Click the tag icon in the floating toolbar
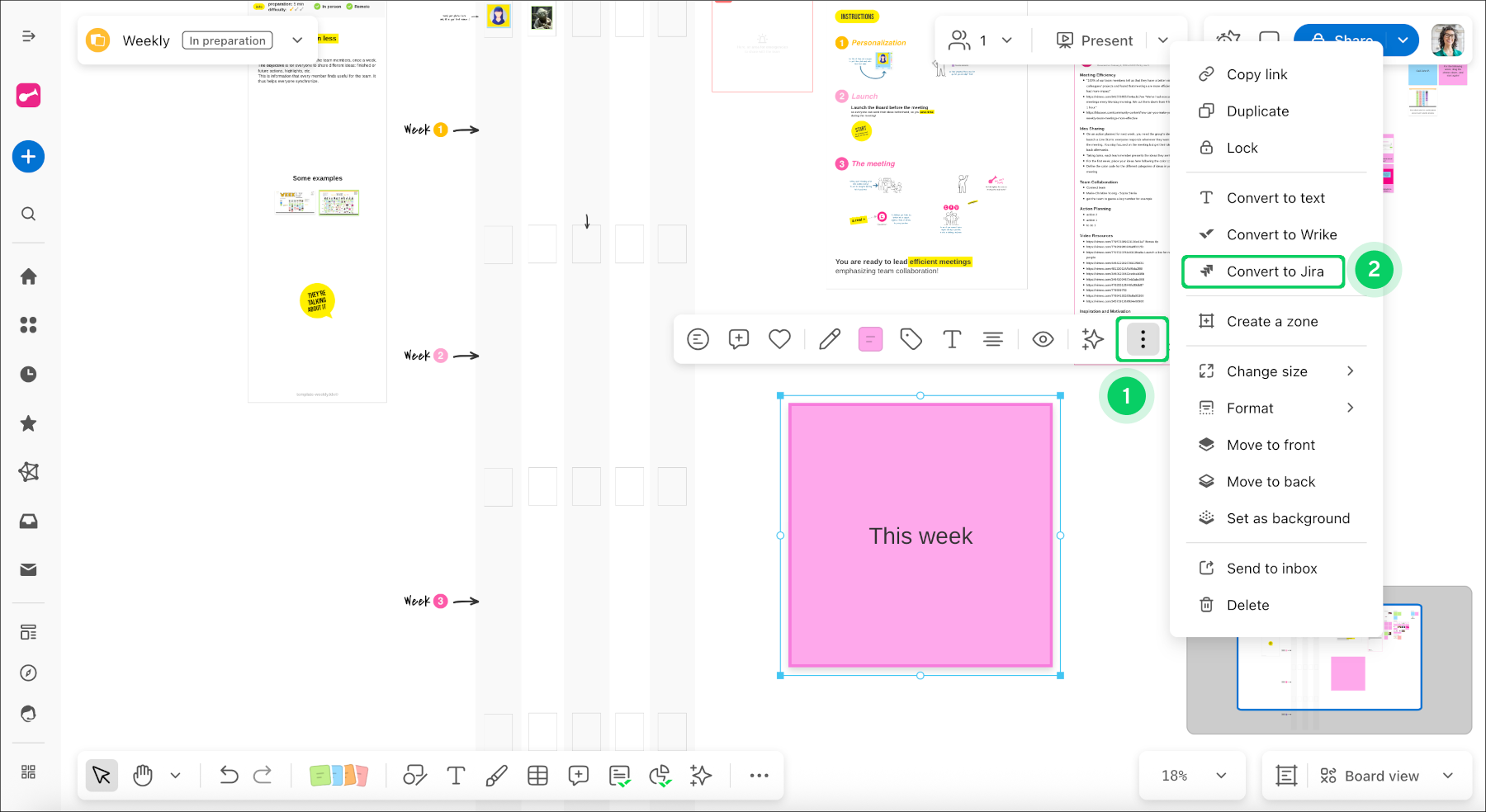 (911, 339)
